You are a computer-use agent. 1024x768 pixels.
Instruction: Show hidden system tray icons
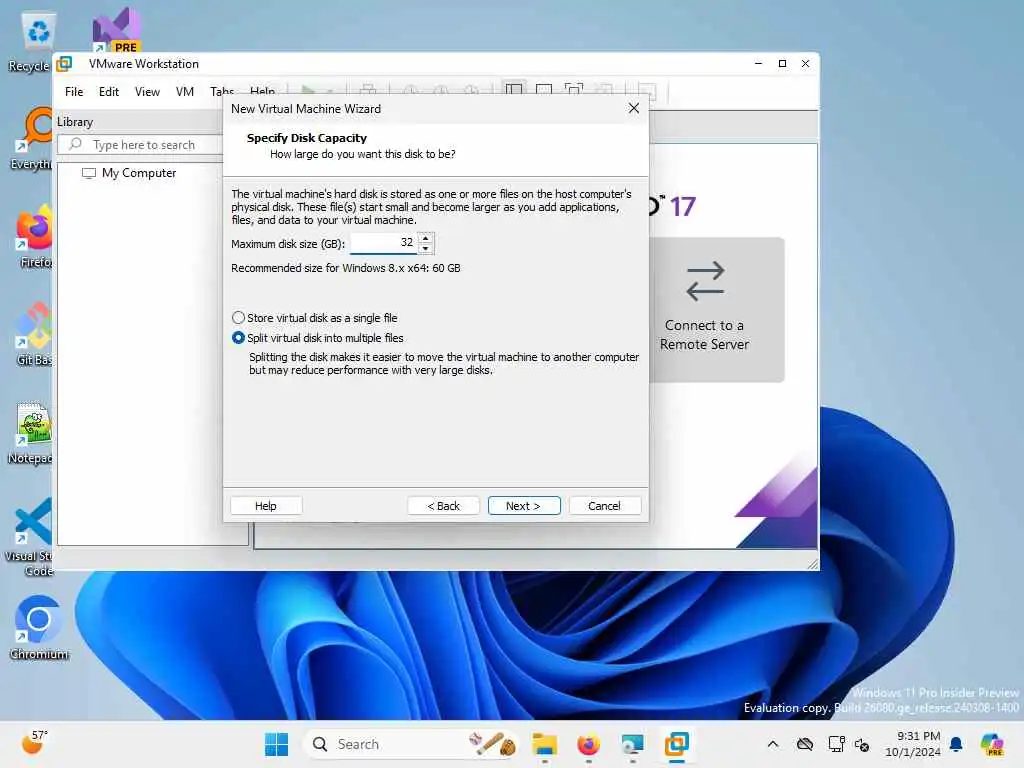click(773, 744)
